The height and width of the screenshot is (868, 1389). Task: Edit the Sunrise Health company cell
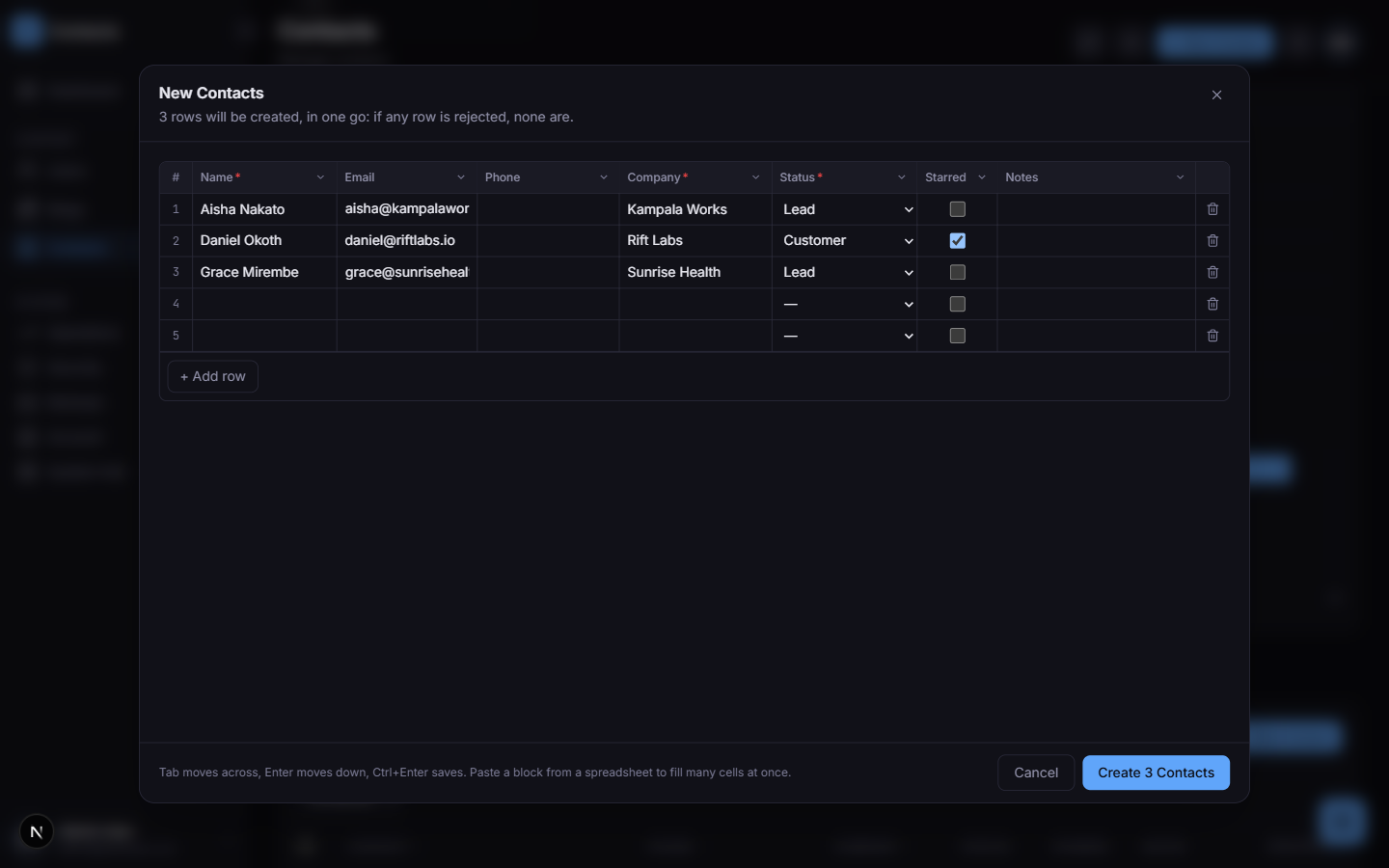tap(695, 273)
